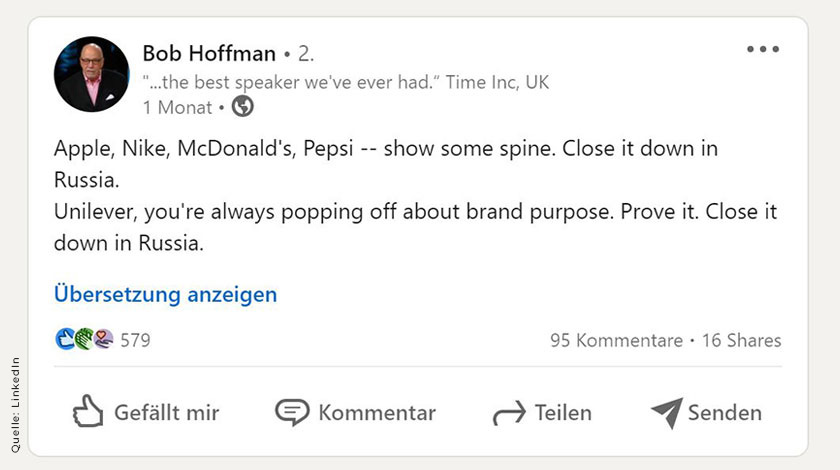
Task: Open the three-dot post options menu
Action: [x=763, y=49]
